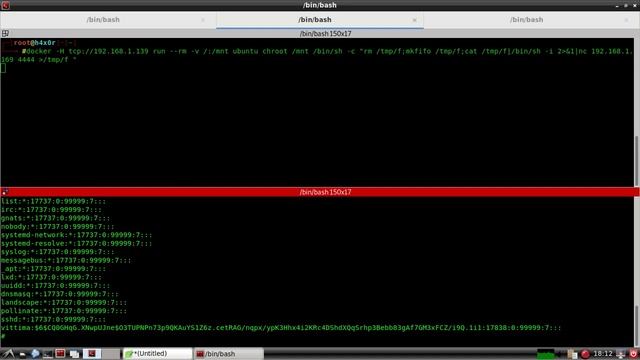Launch the web browser taskbar icon

pyautogui.click(x=35, y=354)
